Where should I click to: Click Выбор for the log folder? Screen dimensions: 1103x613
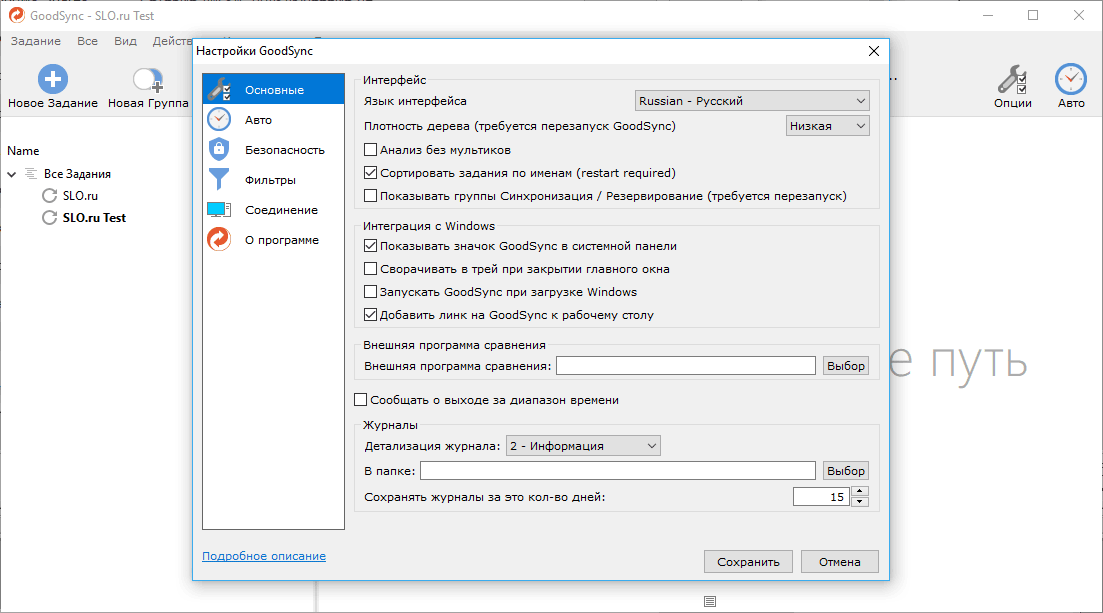pos(846,471)
